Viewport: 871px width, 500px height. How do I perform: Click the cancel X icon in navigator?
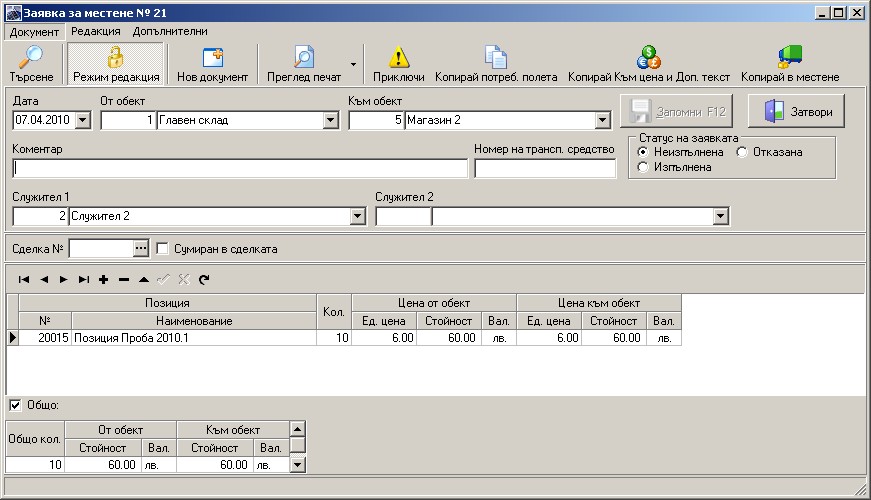[184, 279]
